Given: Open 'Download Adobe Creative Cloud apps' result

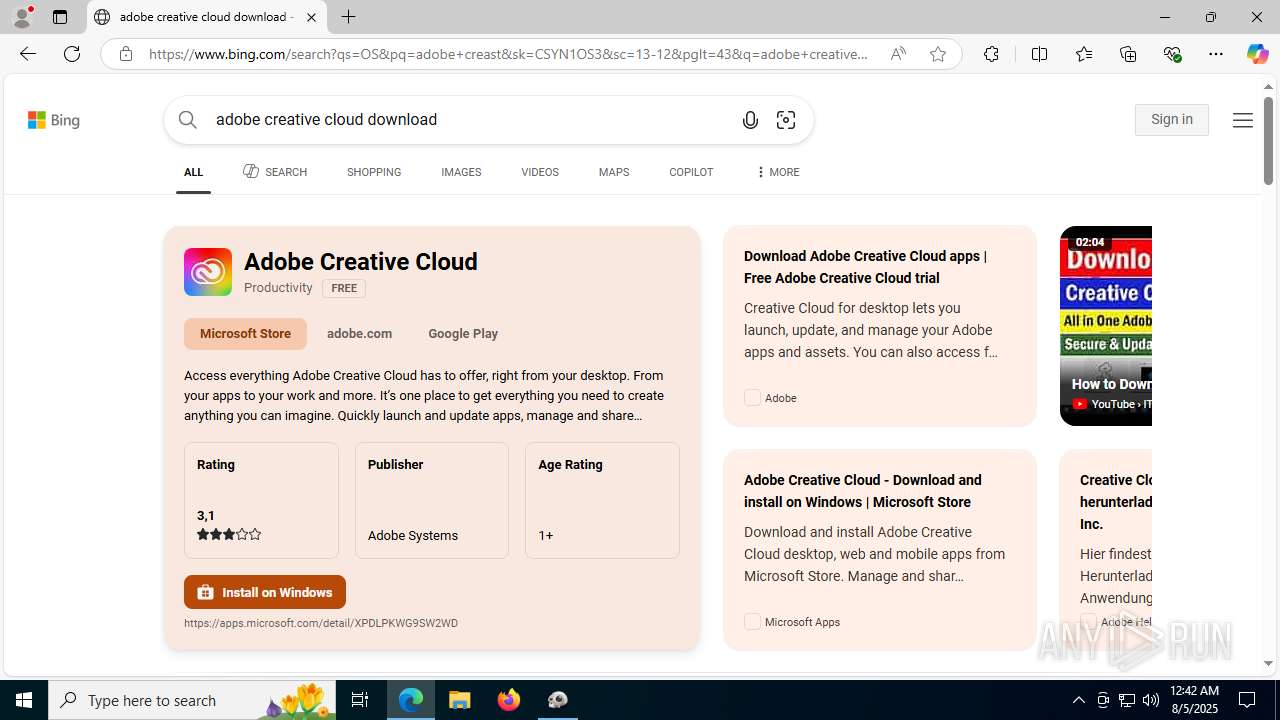Looking at the screenshot, I should [x=865, y=267].
